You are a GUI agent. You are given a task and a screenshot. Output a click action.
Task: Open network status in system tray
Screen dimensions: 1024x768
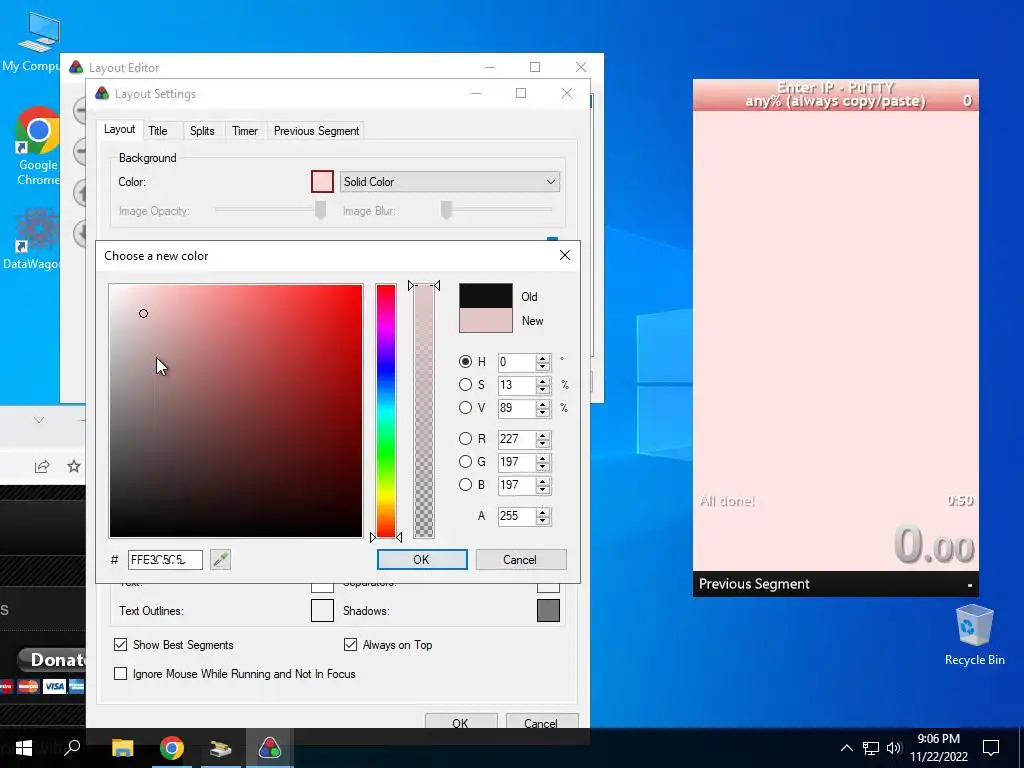[871, 748]
